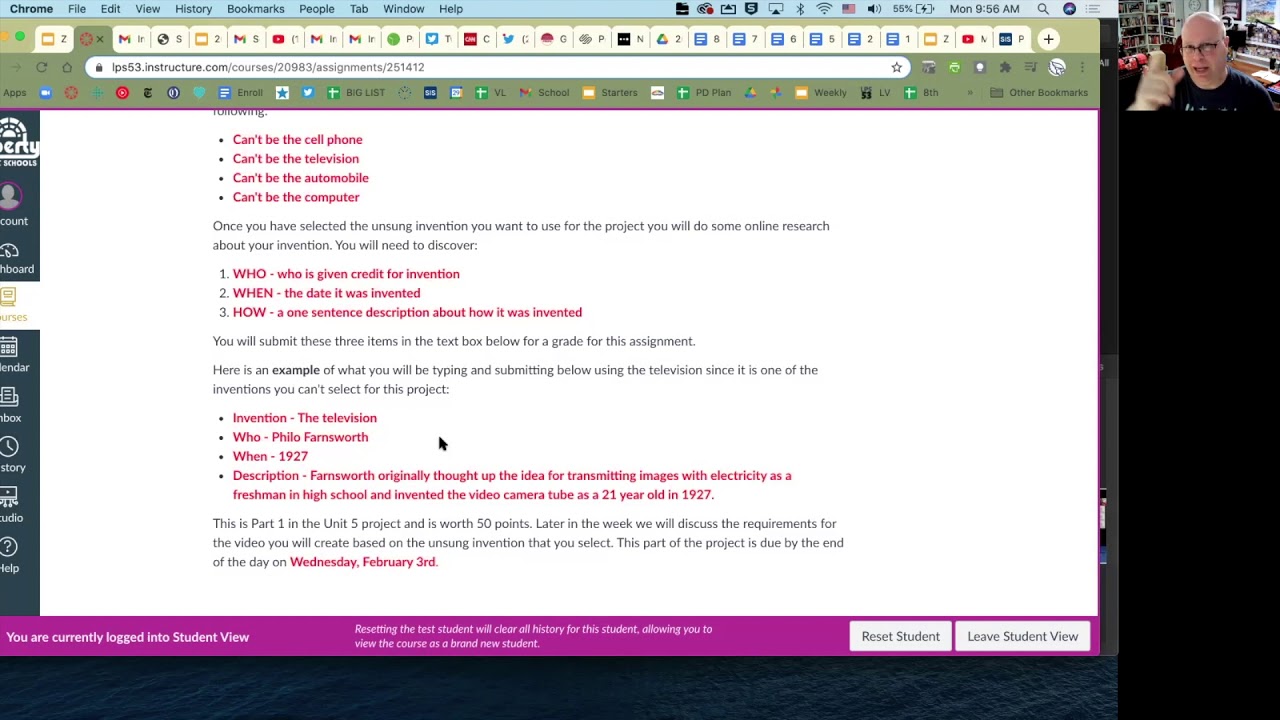Open the Calendar icon in Canvas sidebar

tap(9, 347)
